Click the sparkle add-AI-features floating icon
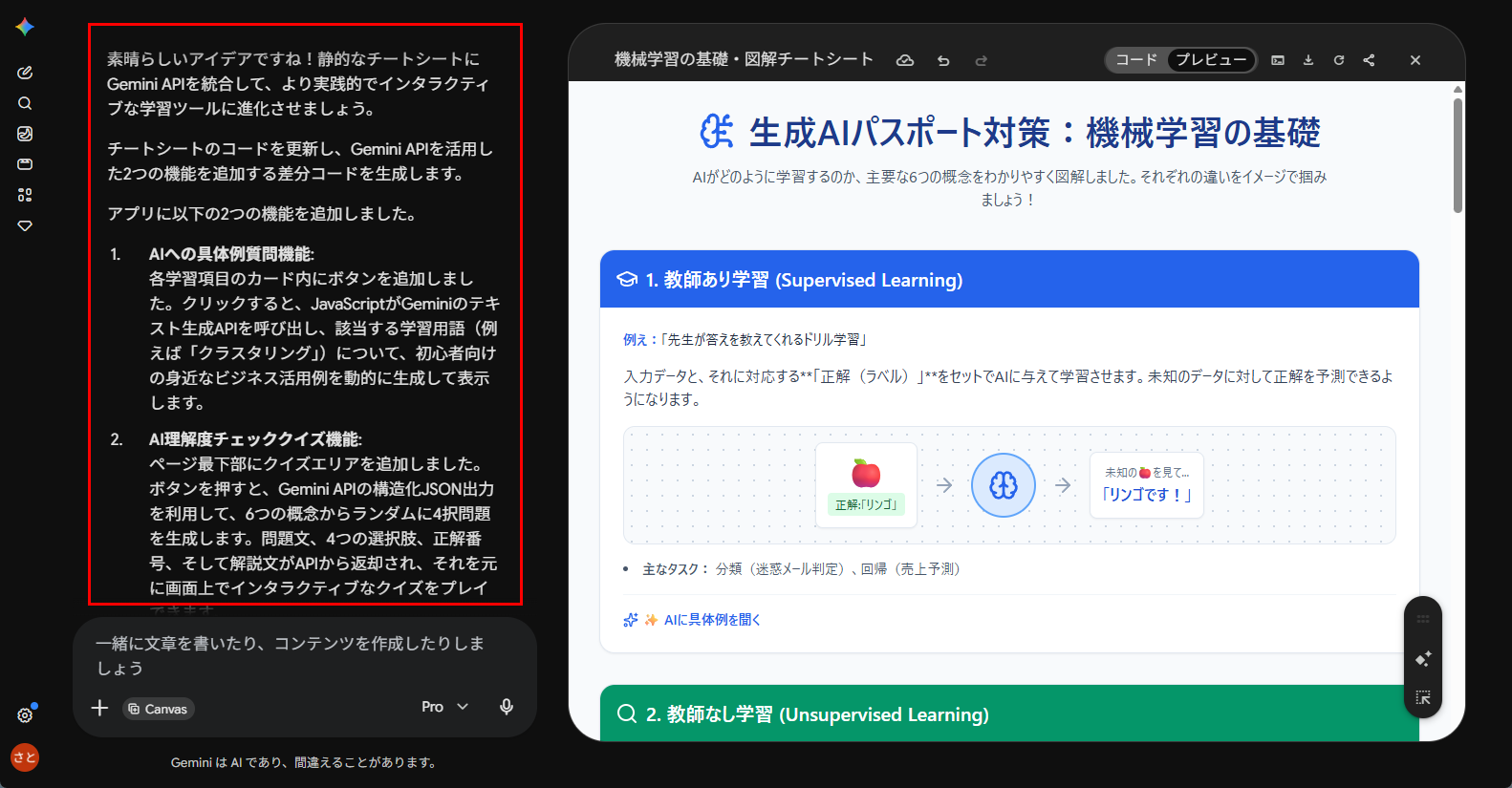 tap(1423, 659)
